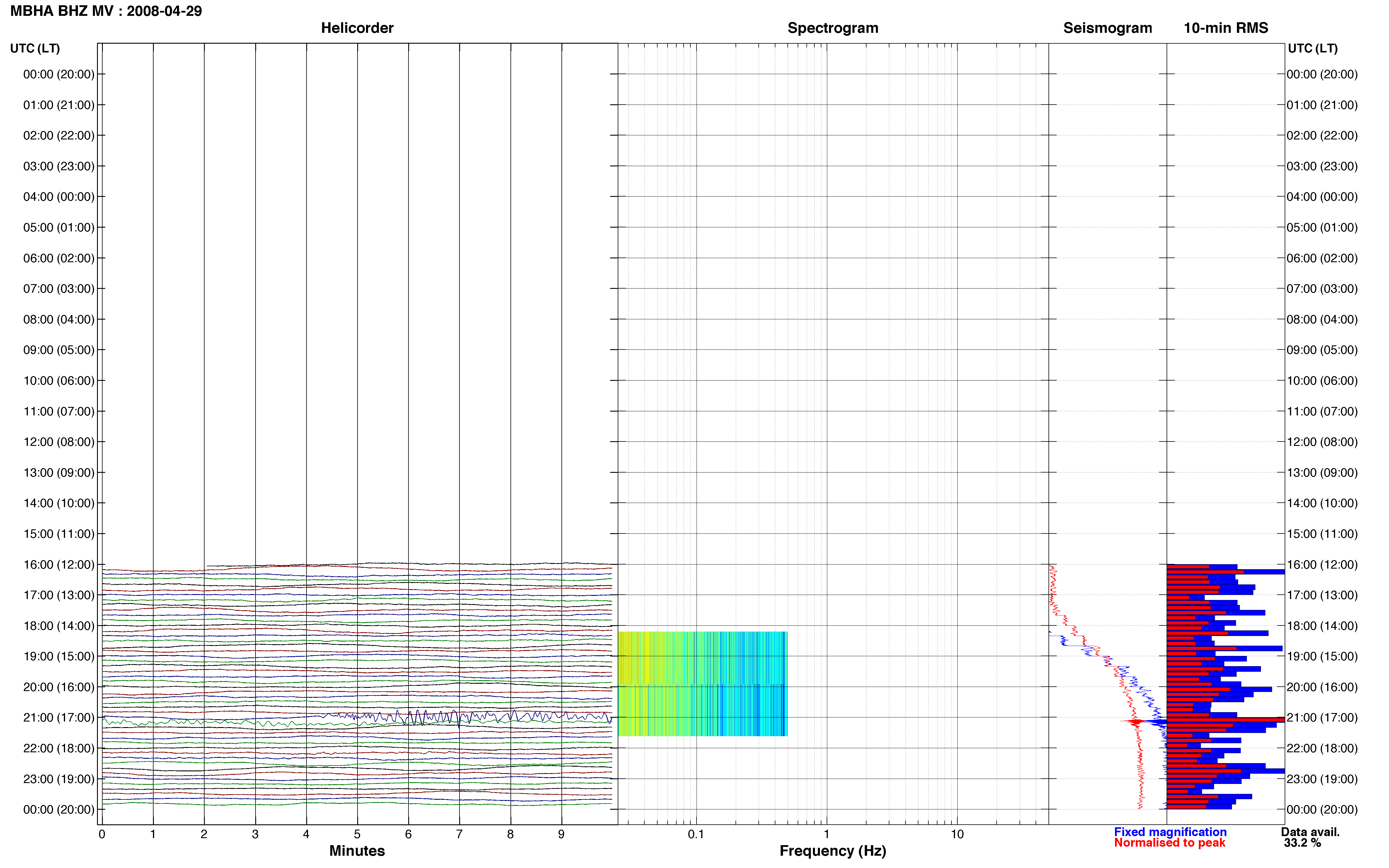Click the left 'UTC (LT)' axis label

point(35,48)
